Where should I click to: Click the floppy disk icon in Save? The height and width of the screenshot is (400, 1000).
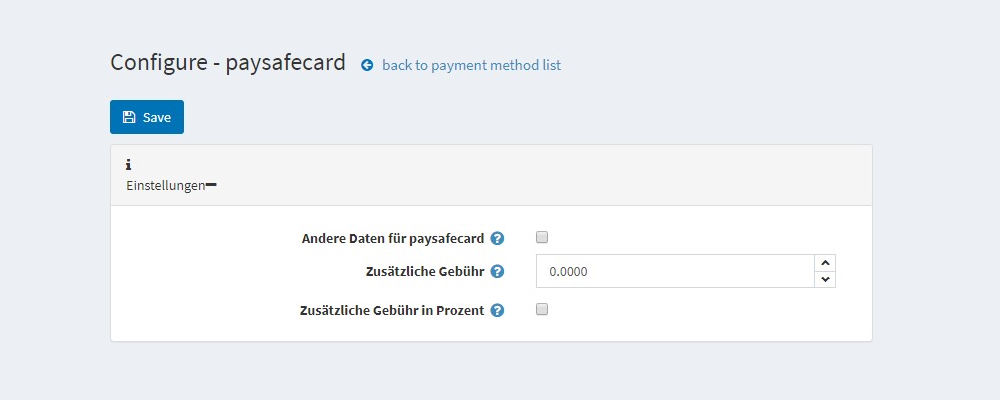coord(129,117)
